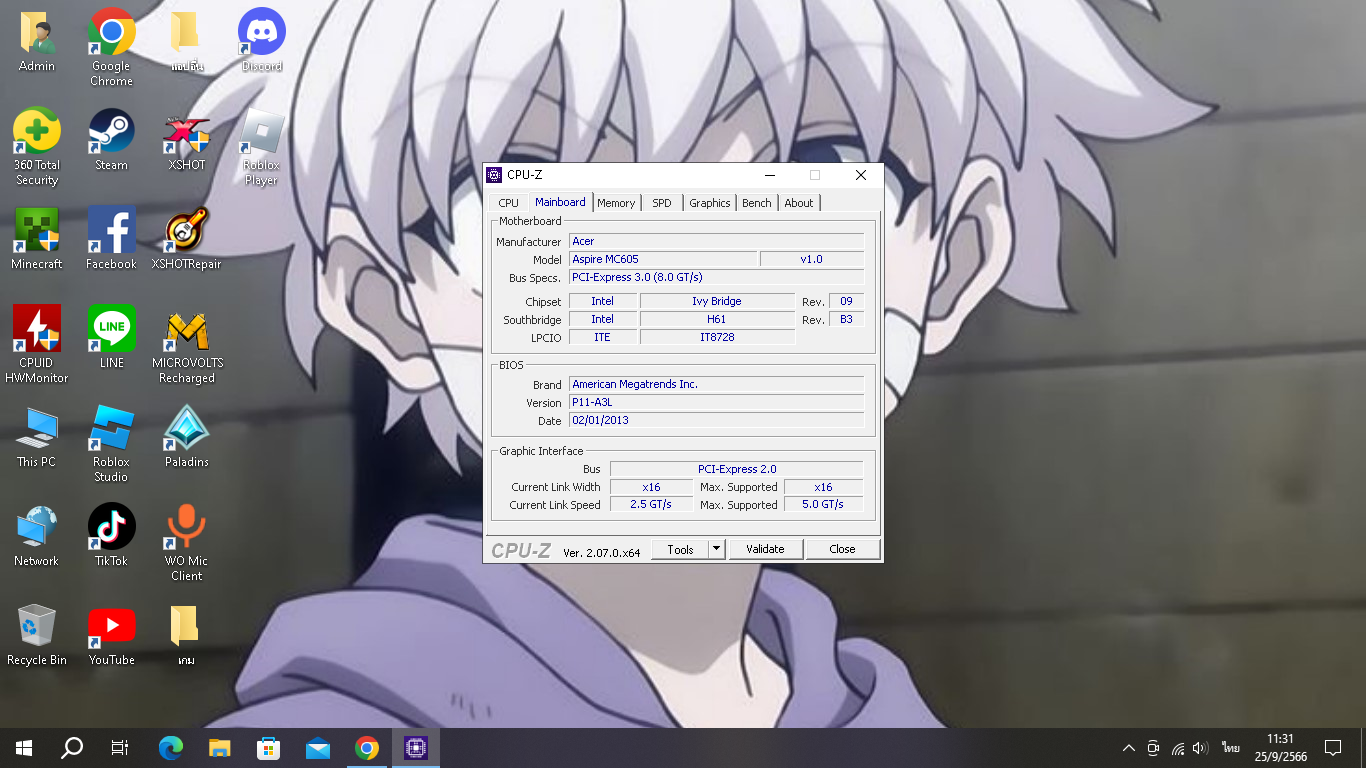1366x768 pixels.
Task: Click the Ivy Bridge chipset value
Action: 716,301
